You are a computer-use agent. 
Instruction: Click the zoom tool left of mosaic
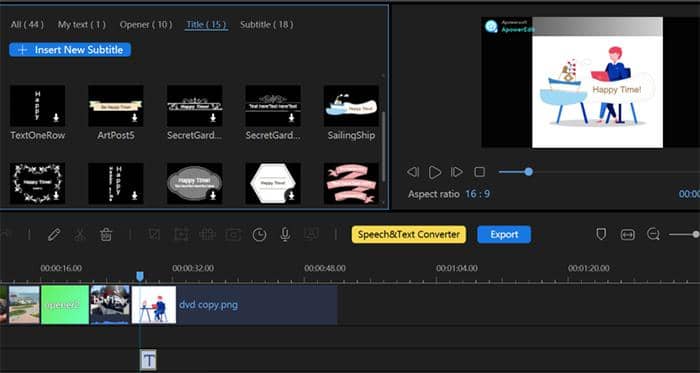(181, 234)
